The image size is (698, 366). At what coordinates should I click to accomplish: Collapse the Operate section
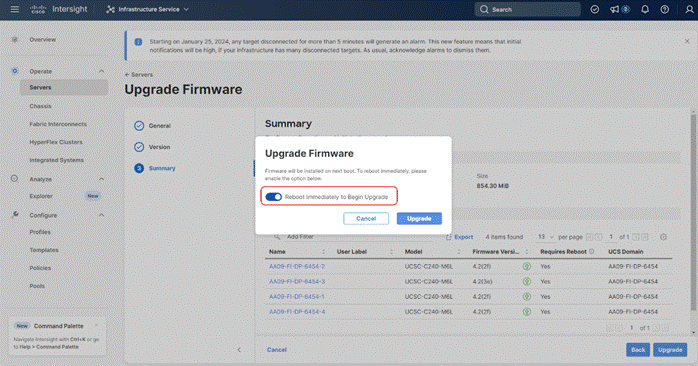pos(101,71)
